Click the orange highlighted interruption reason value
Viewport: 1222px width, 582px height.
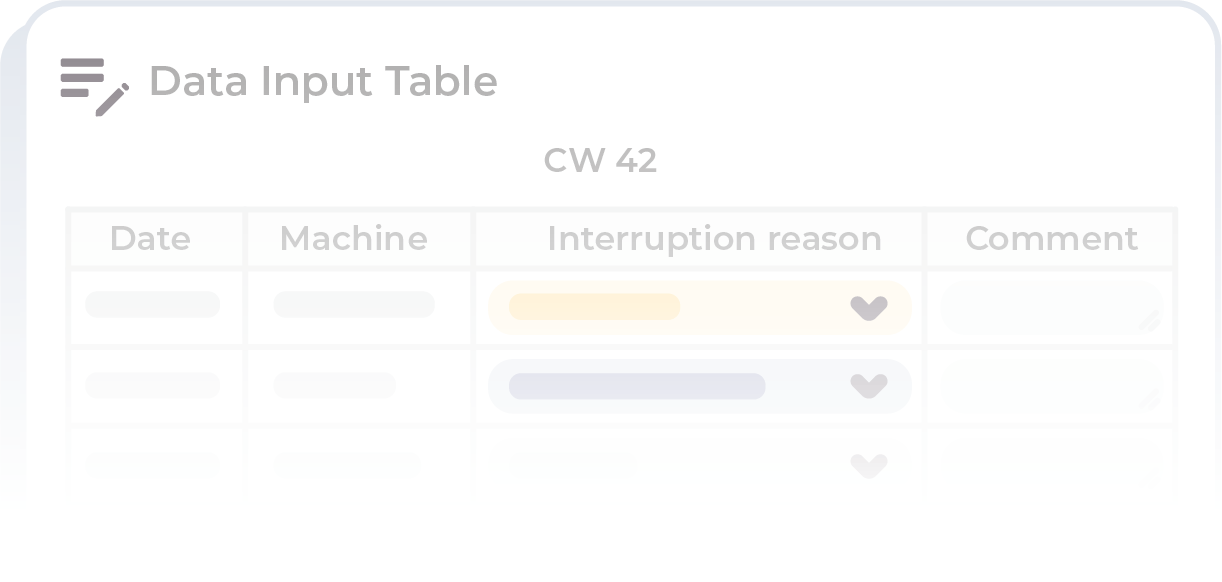(594, 307)
